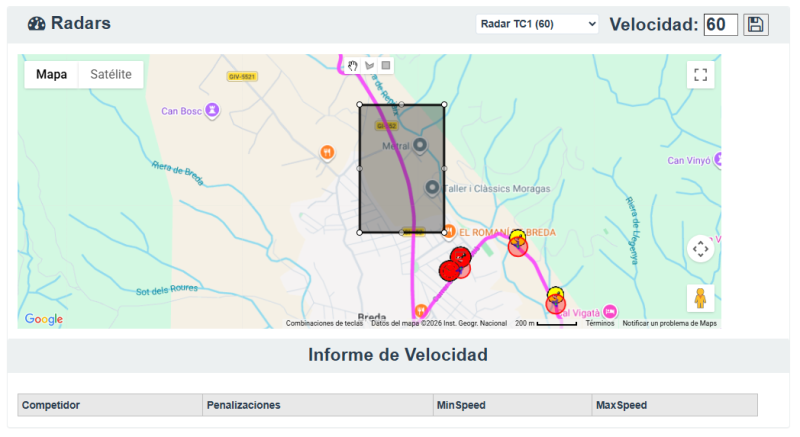Click the Street View pegman icon

coord(700,298)
